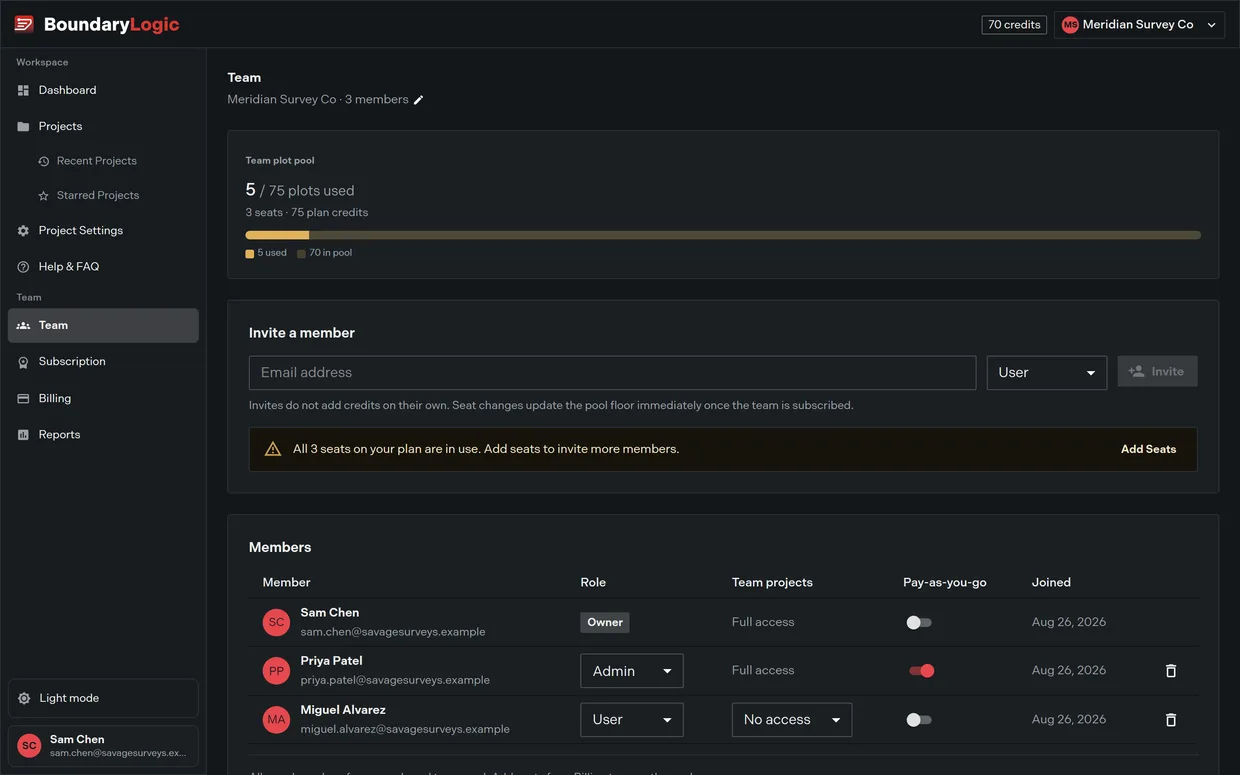Viewport: 1240px width, 775px height.
Task: Click Sam Chen's SC avatar in members table
Action: tap(276, 622)
